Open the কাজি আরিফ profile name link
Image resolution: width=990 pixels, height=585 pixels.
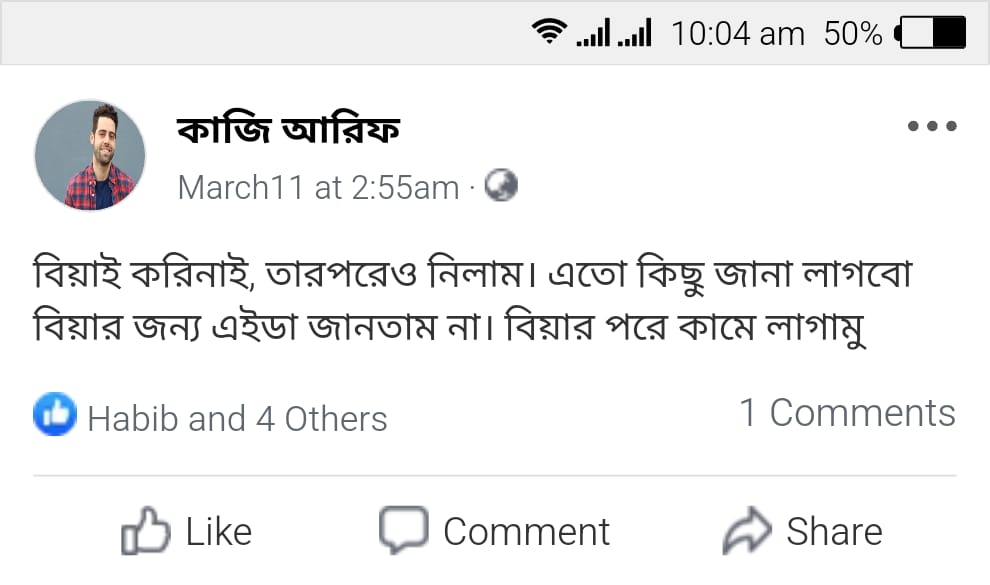coord(288,129)
